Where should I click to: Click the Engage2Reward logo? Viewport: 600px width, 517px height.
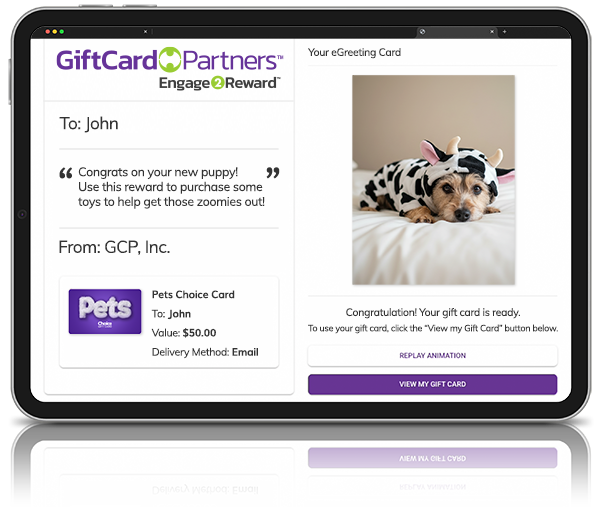(220, 83)
